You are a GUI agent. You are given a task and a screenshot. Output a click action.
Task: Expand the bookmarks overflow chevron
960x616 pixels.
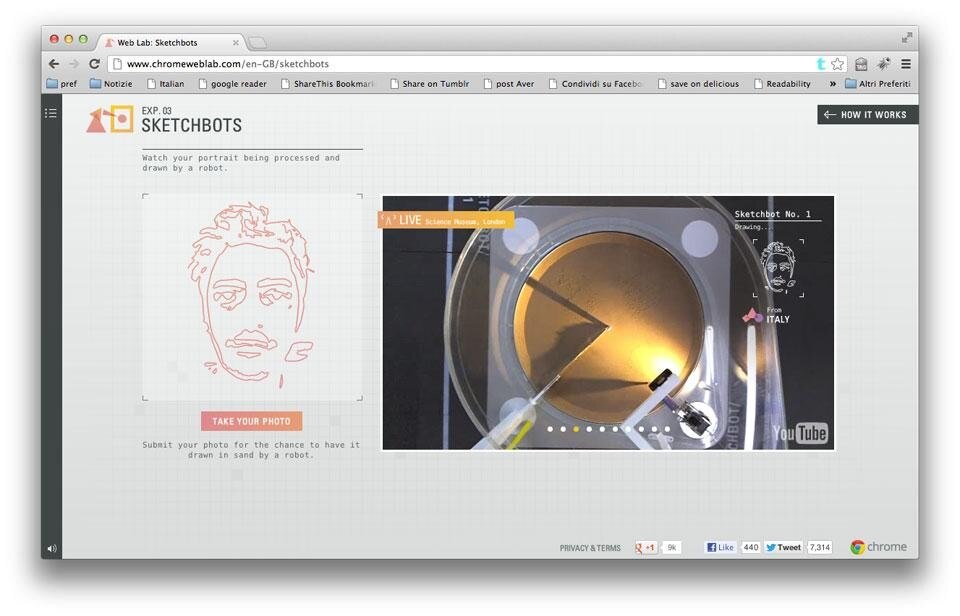[832, 84]
